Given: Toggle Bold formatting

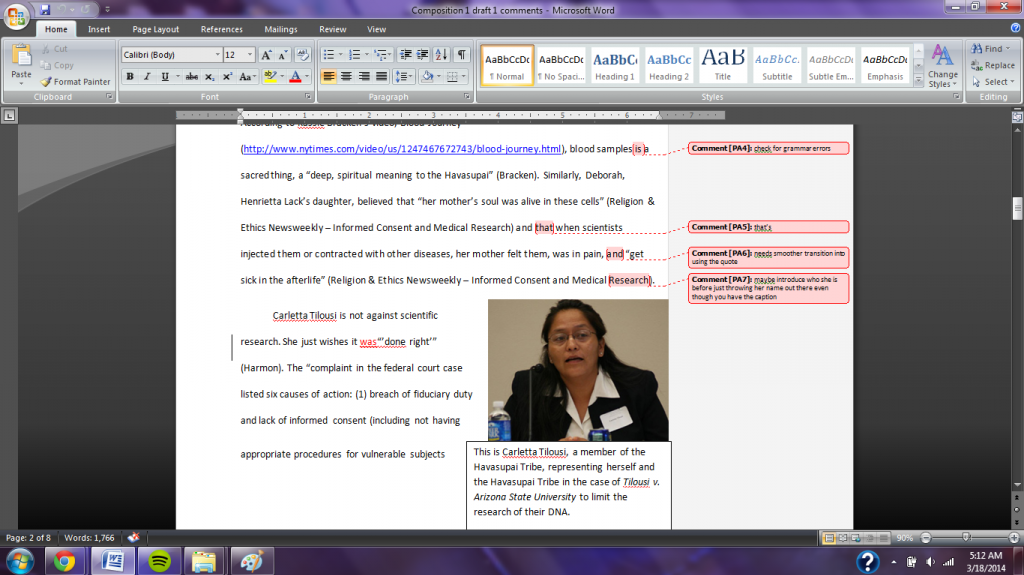Looking at the screenshot, I should point(130,77).
